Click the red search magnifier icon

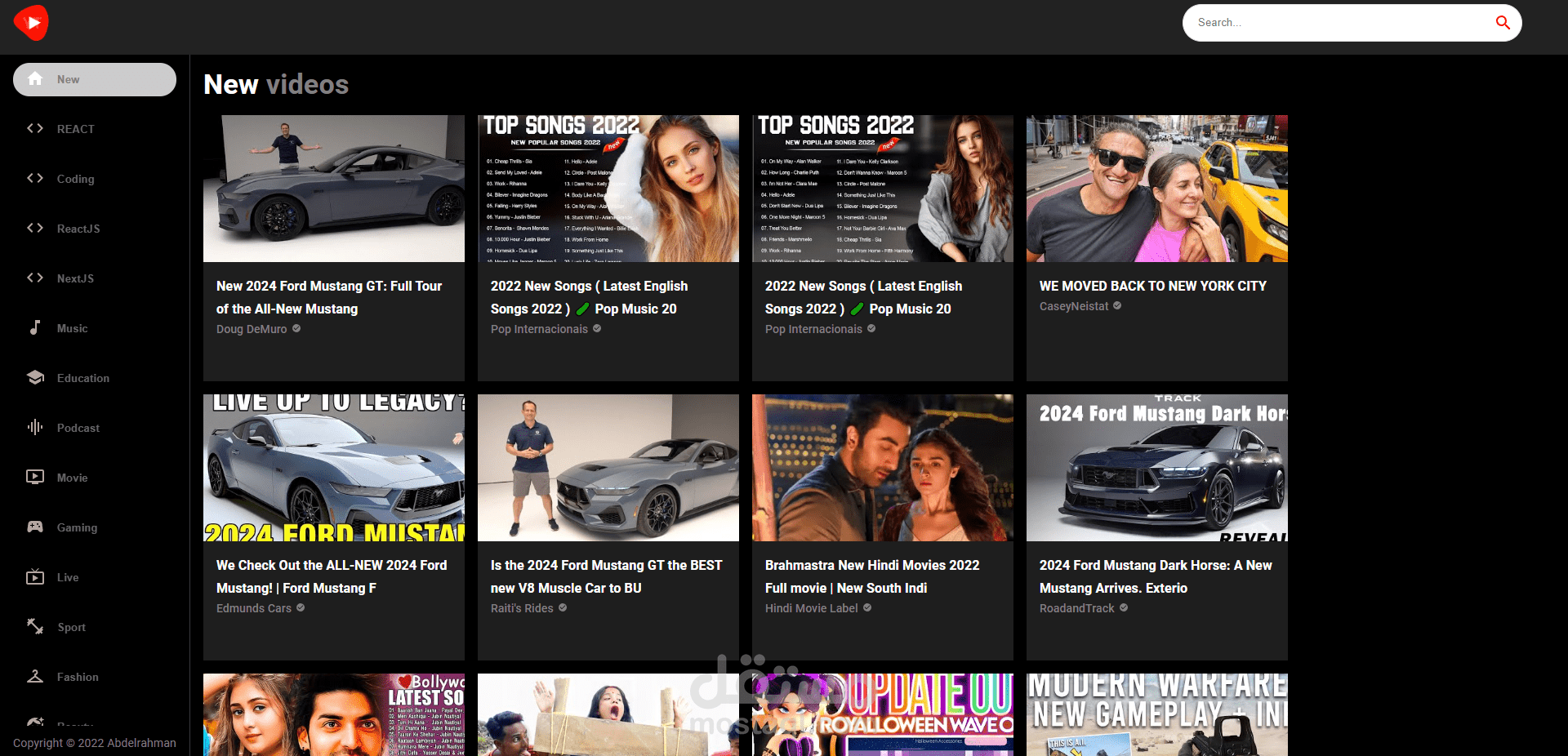[1503, 23]
